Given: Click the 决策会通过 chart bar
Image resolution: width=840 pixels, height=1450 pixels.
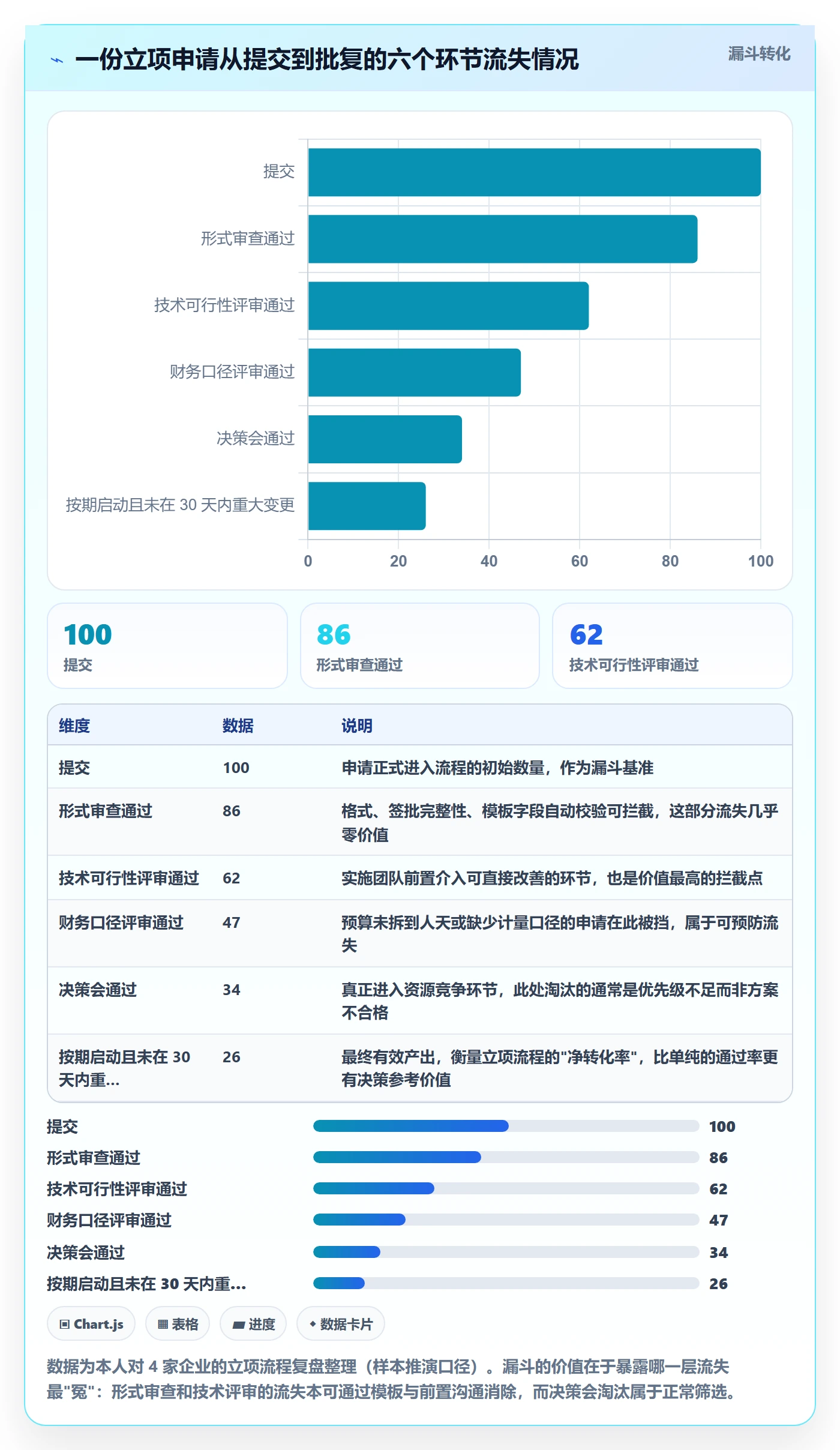Looking at the screenshot, I should [x=385, y=439].
